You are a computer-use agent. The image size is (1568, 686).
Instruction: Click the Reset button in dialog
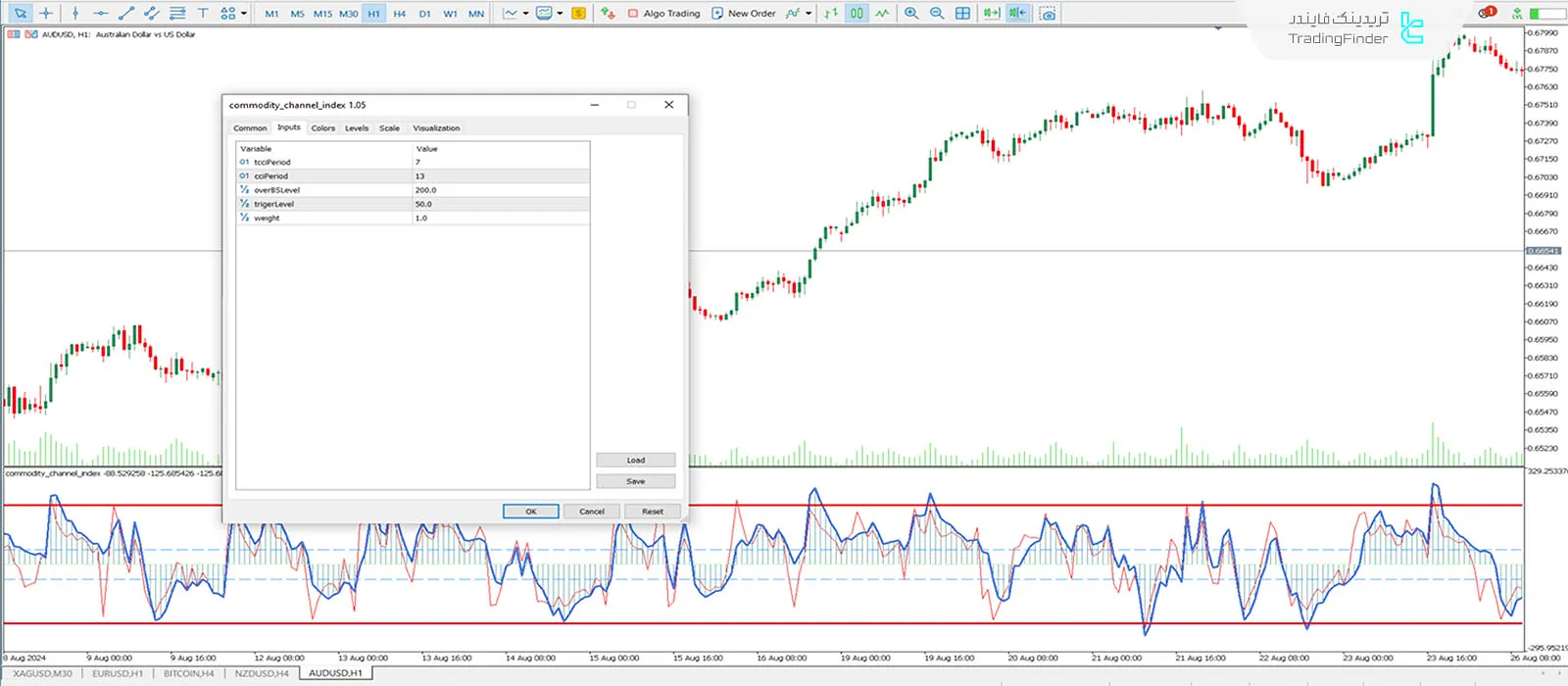coord(652,512)
